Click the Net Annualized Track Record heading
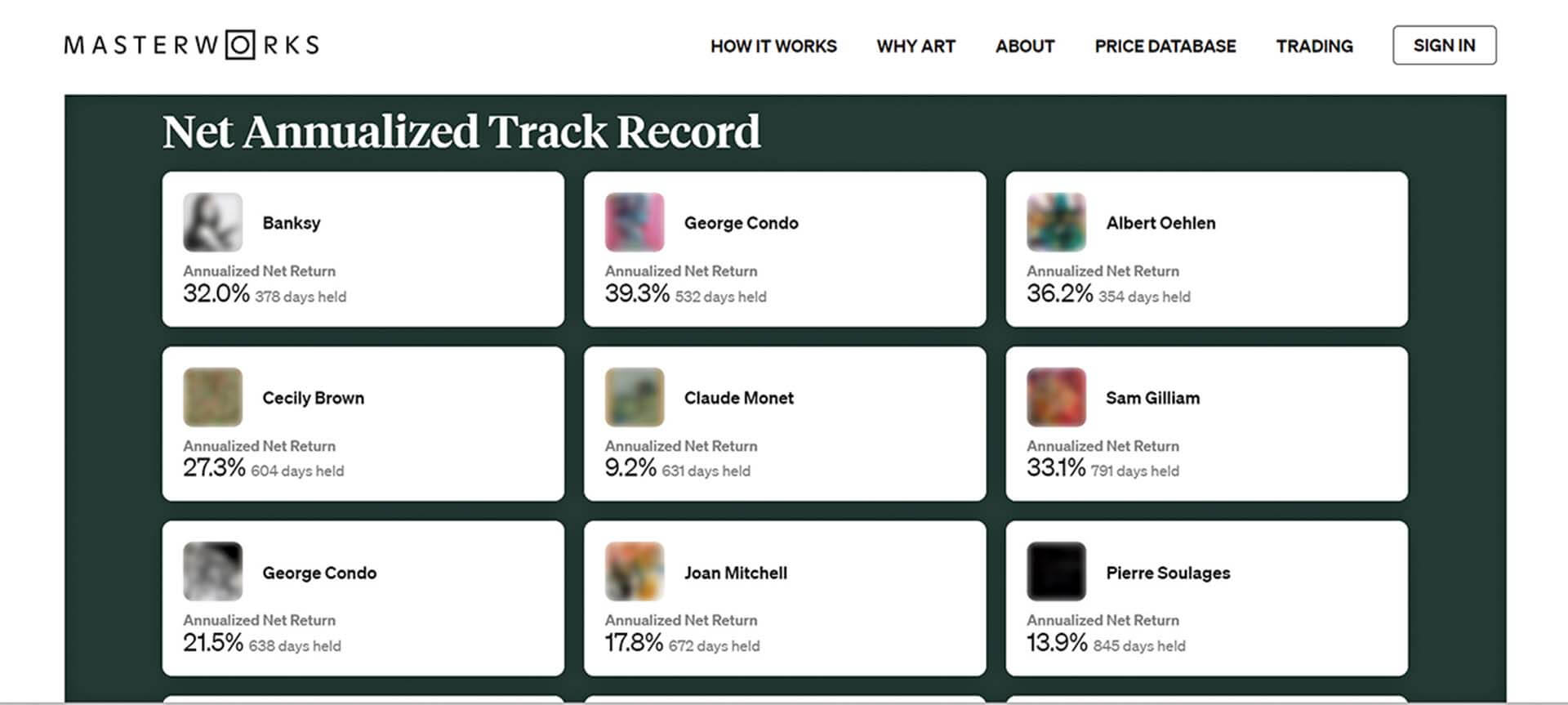 click(461, 132)
